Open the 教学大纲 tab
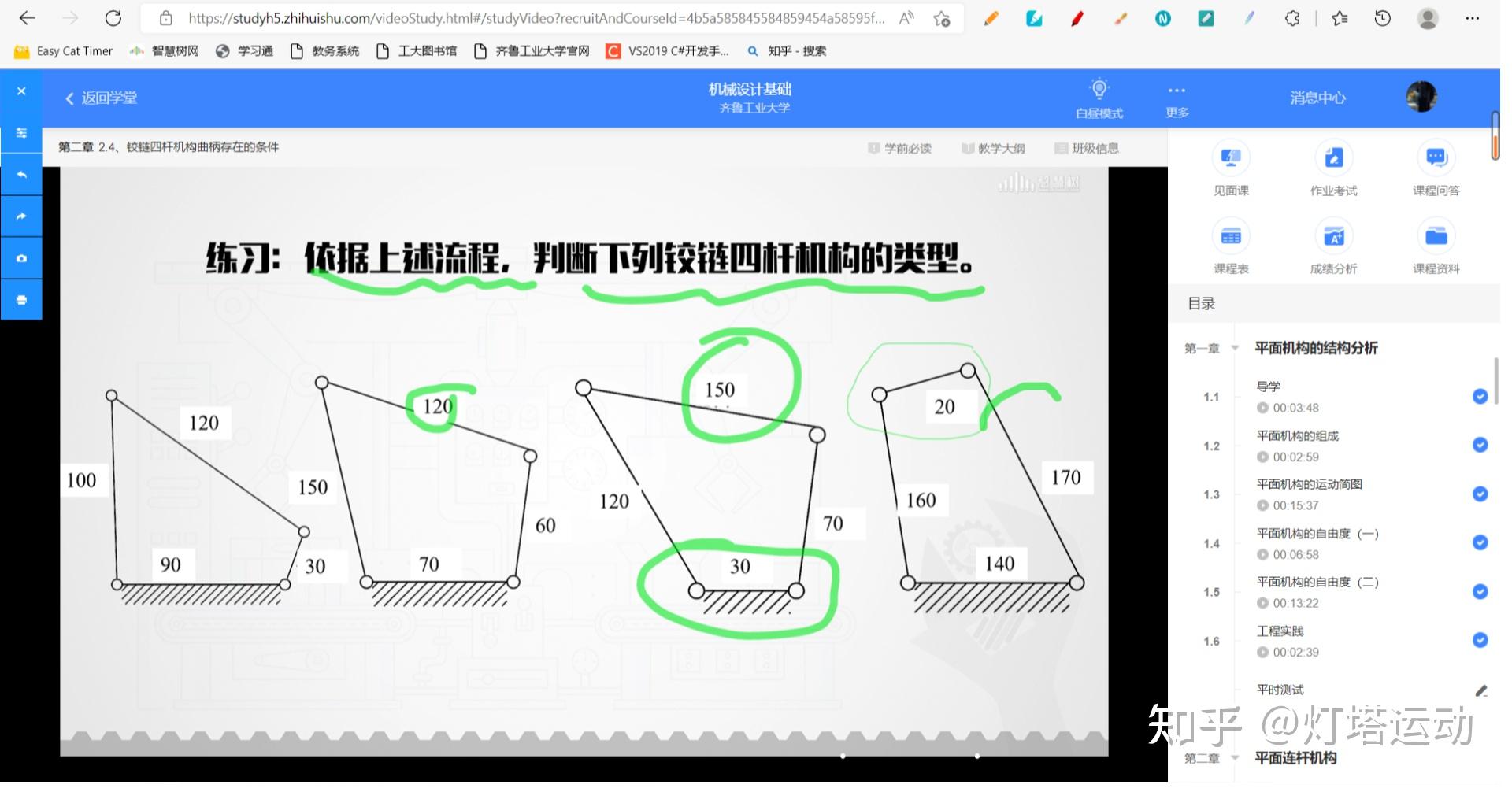The width and height of the screenshot is (1512, 788). coord(995,148)
